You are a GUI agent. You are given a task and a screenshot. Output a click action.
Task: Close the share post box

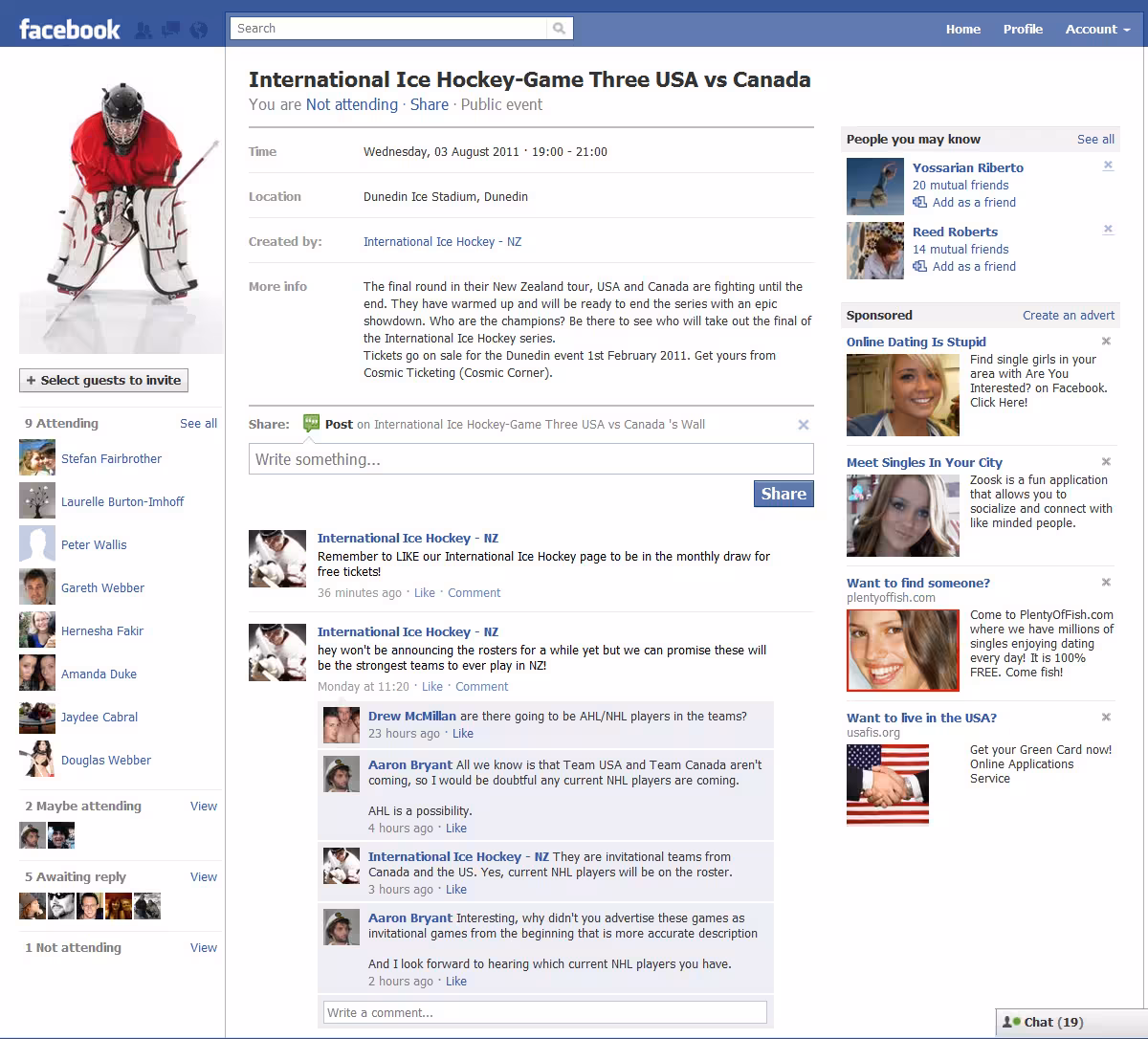(804, 425)
